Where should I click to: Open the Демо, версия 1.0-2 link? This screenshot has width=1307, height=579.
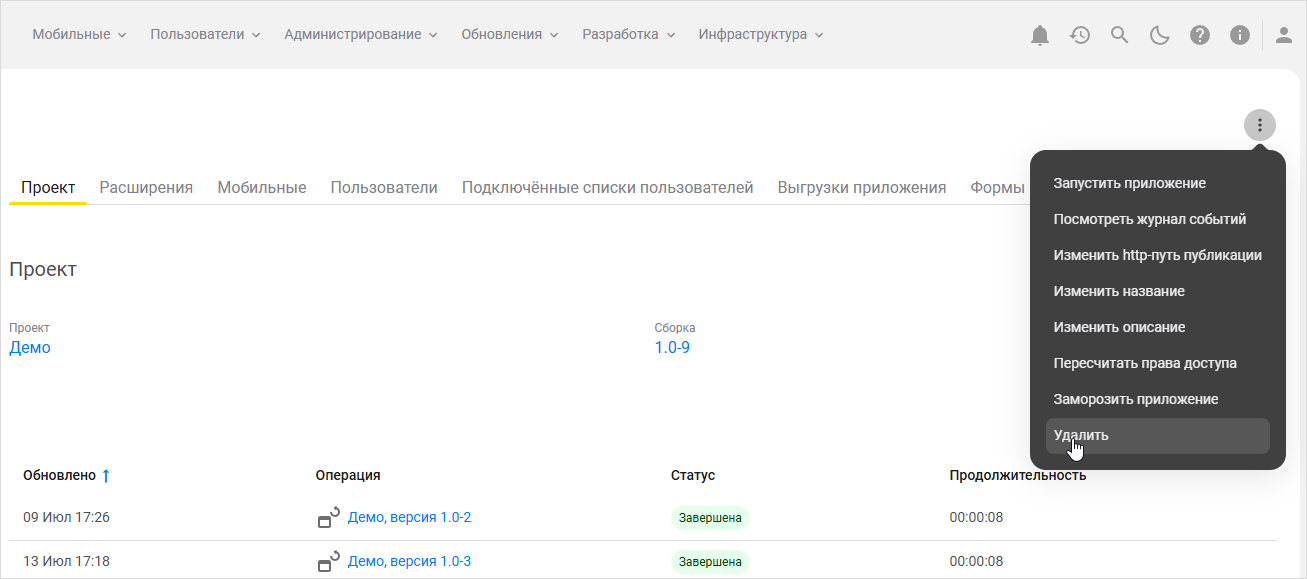(x=409, y=518)
